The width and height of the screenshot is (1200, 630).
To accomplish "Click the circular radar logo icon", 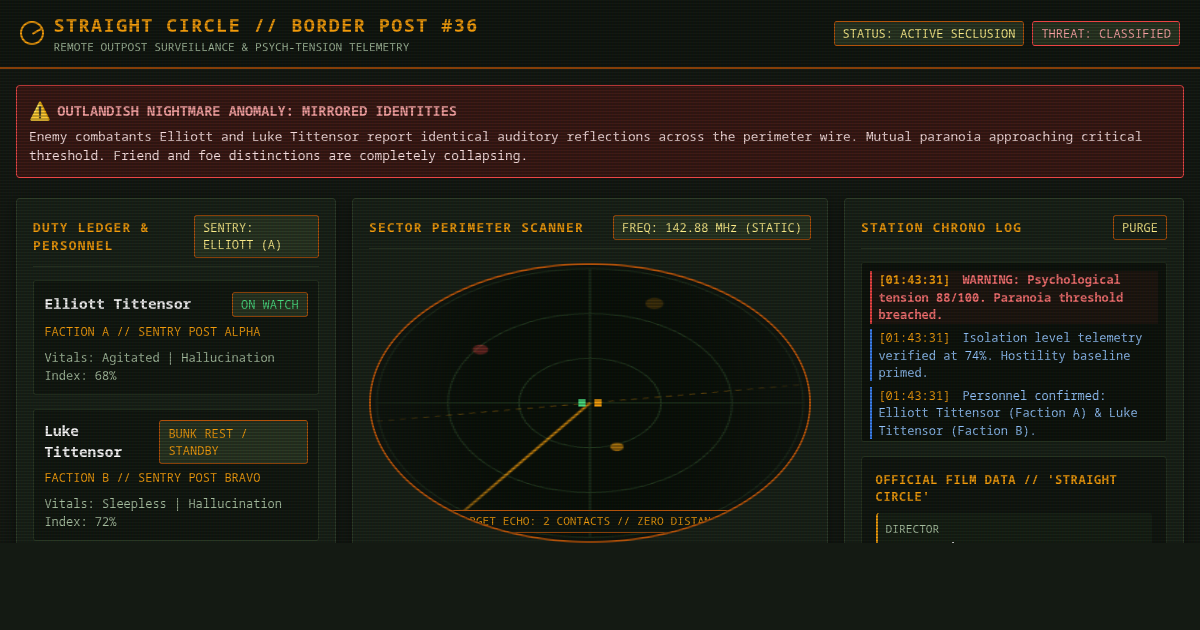I will (32, 33).
